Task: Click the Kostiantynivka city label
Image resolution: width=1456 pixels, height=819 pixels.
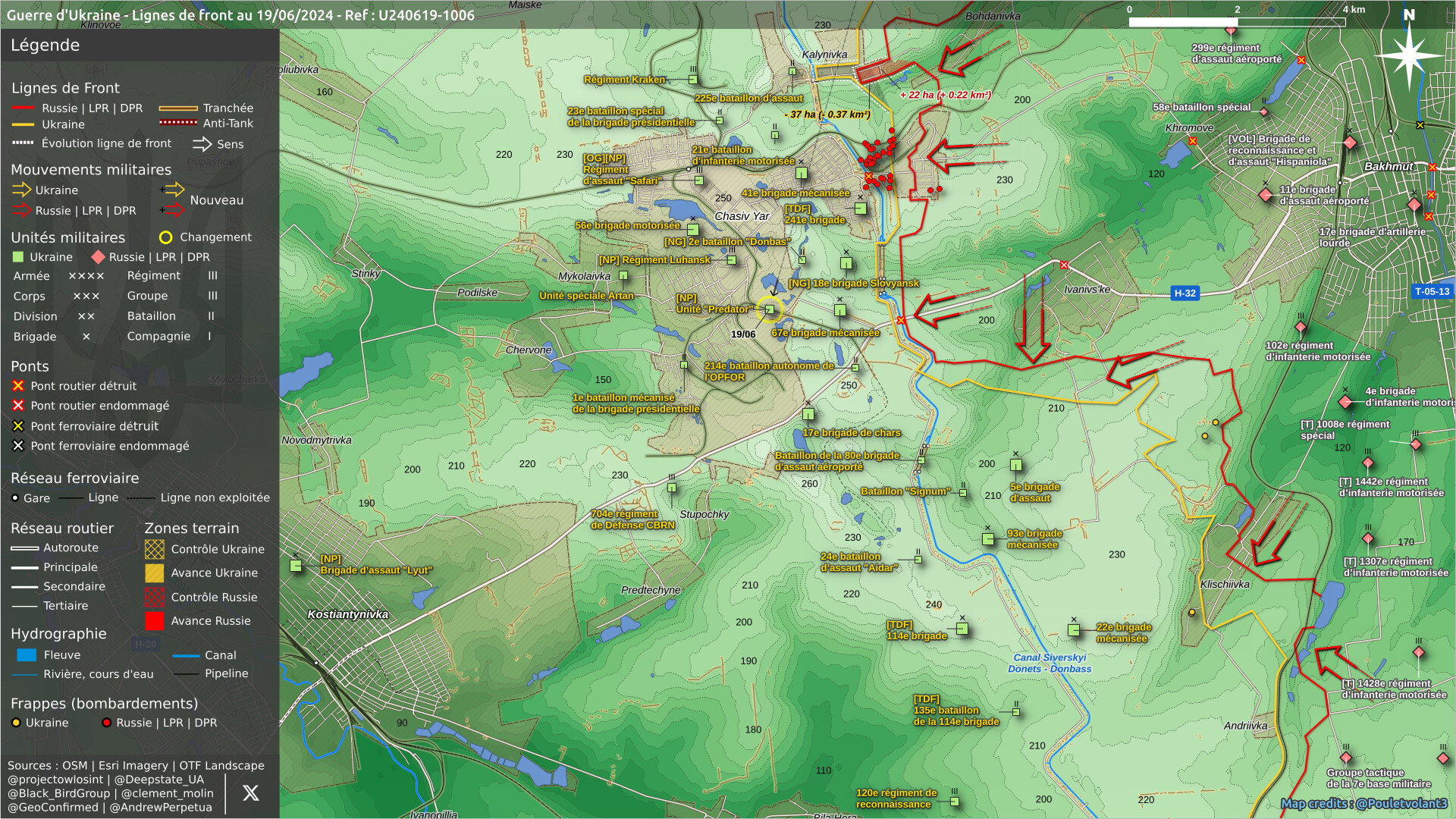Action: tap(348, 614)
